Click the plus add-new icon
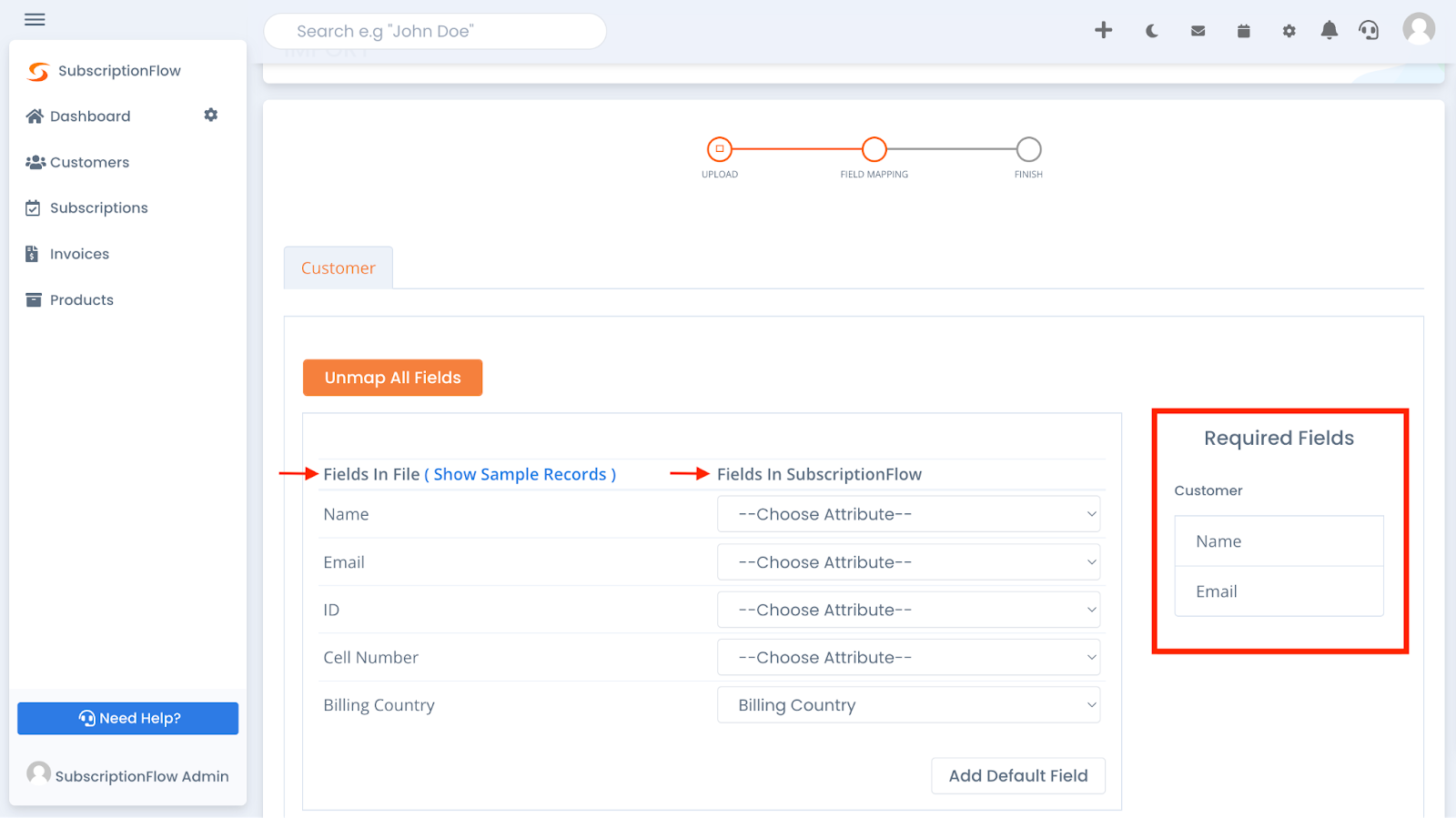1456x818 pixels. point(1103,30)
